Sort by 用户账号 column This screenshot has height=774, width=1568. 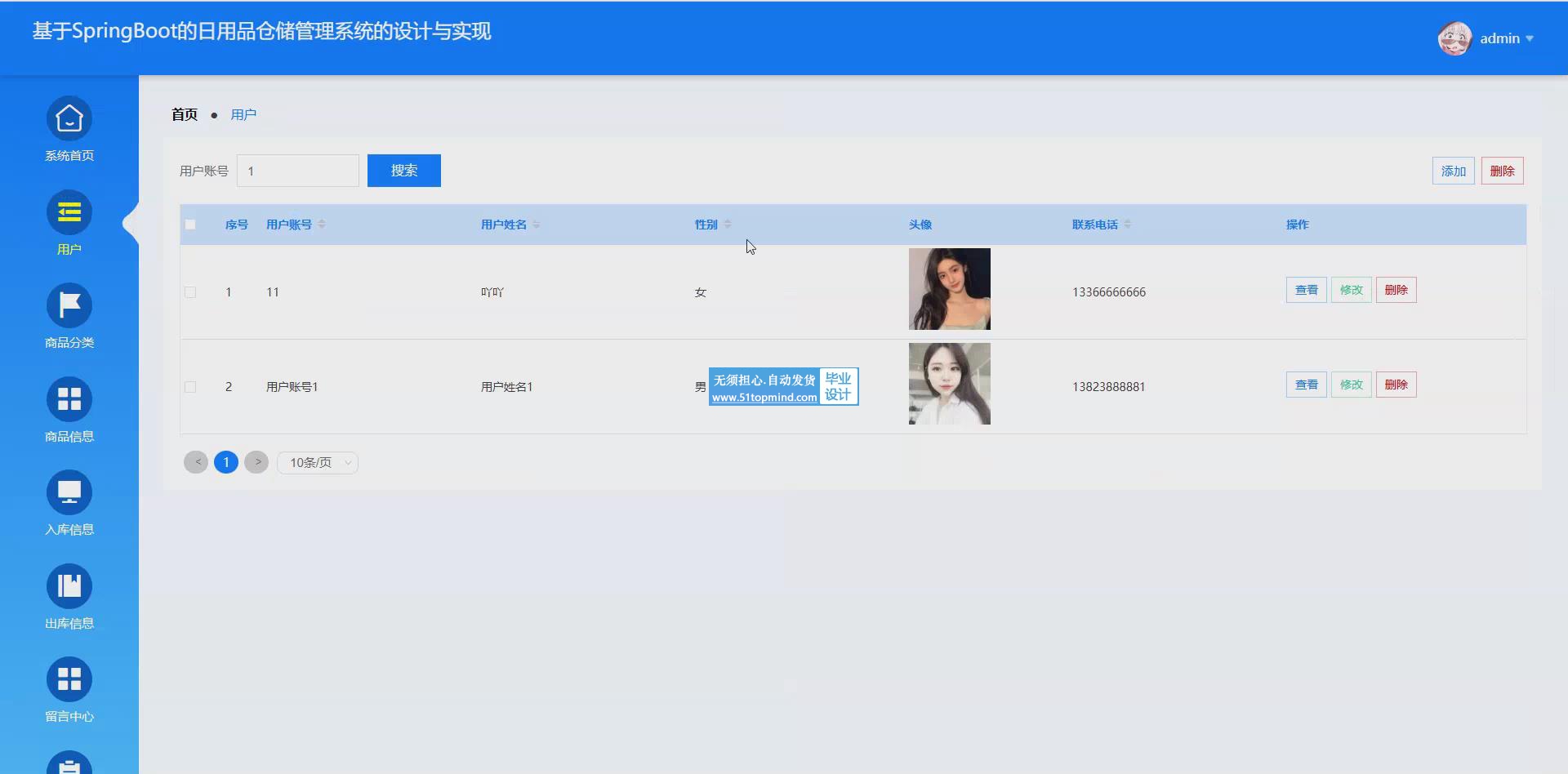click(321, 225)
